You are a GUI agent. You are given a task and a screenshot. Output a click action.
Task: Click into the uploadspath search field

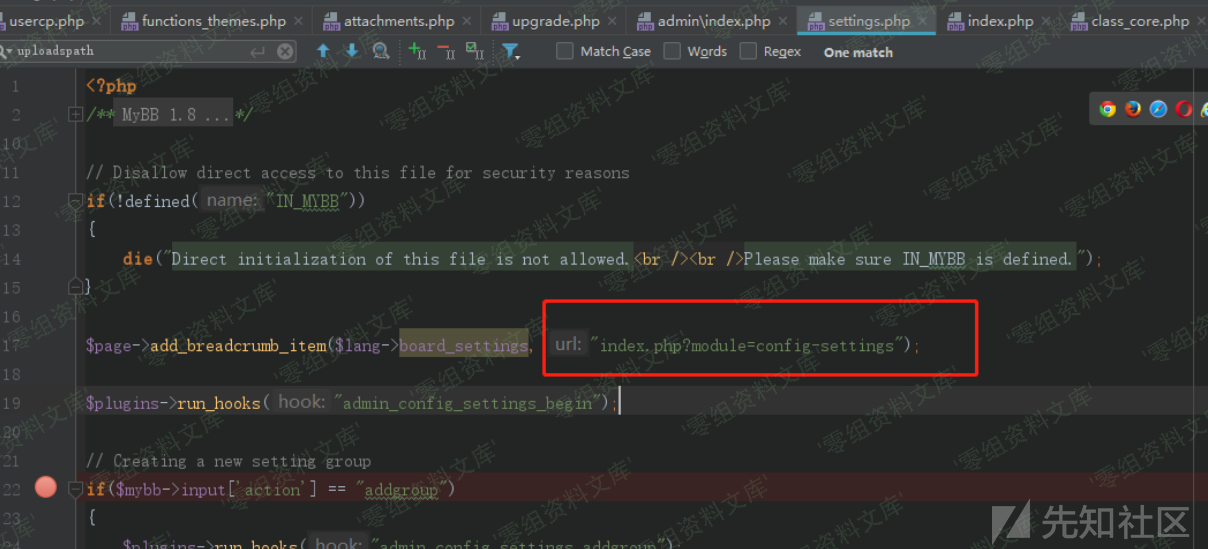pyautogui.click(x=130, y=51)
